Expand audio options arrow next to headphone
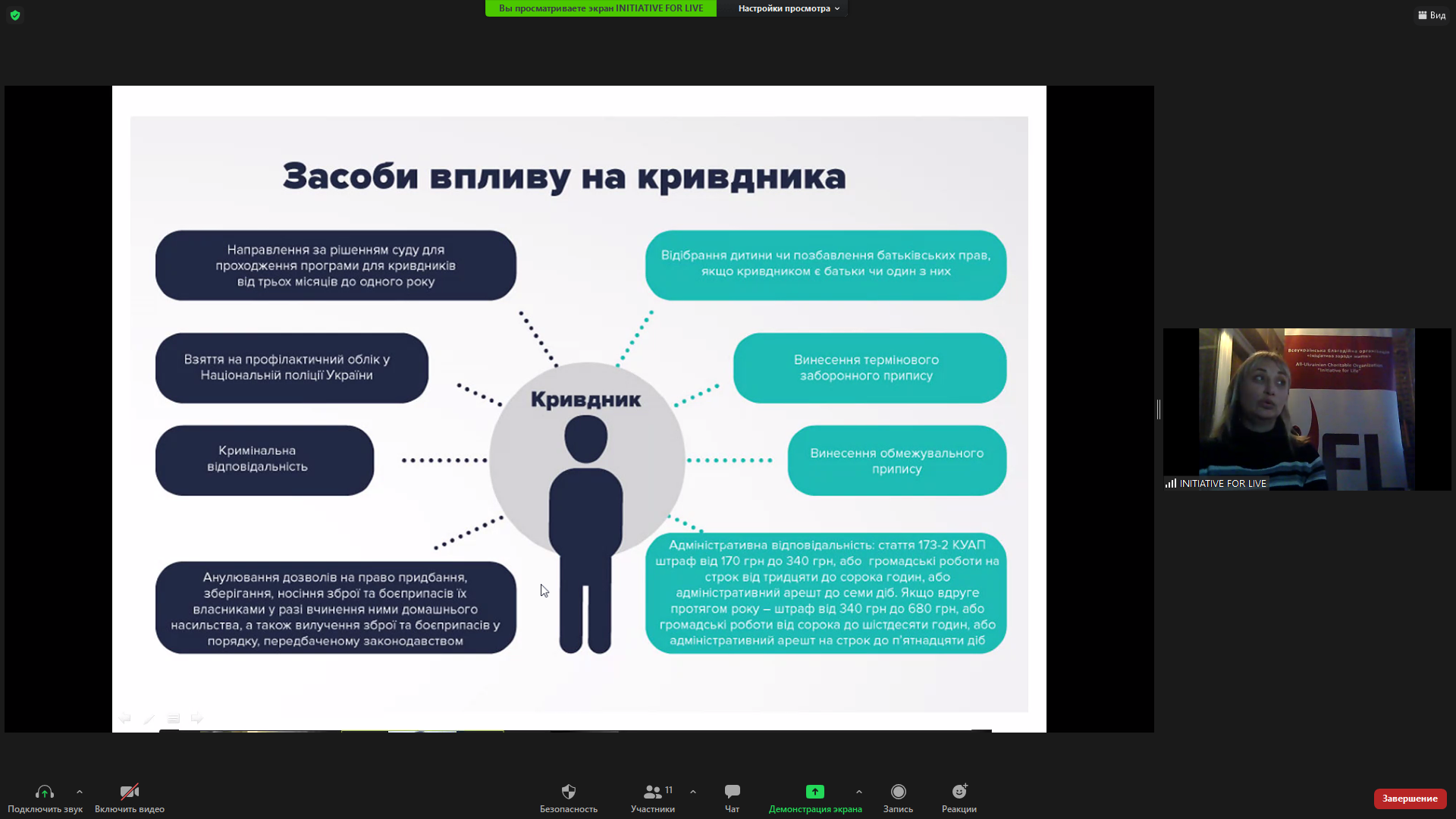This screenshot has height=819, width=1456. click(80, 792)
